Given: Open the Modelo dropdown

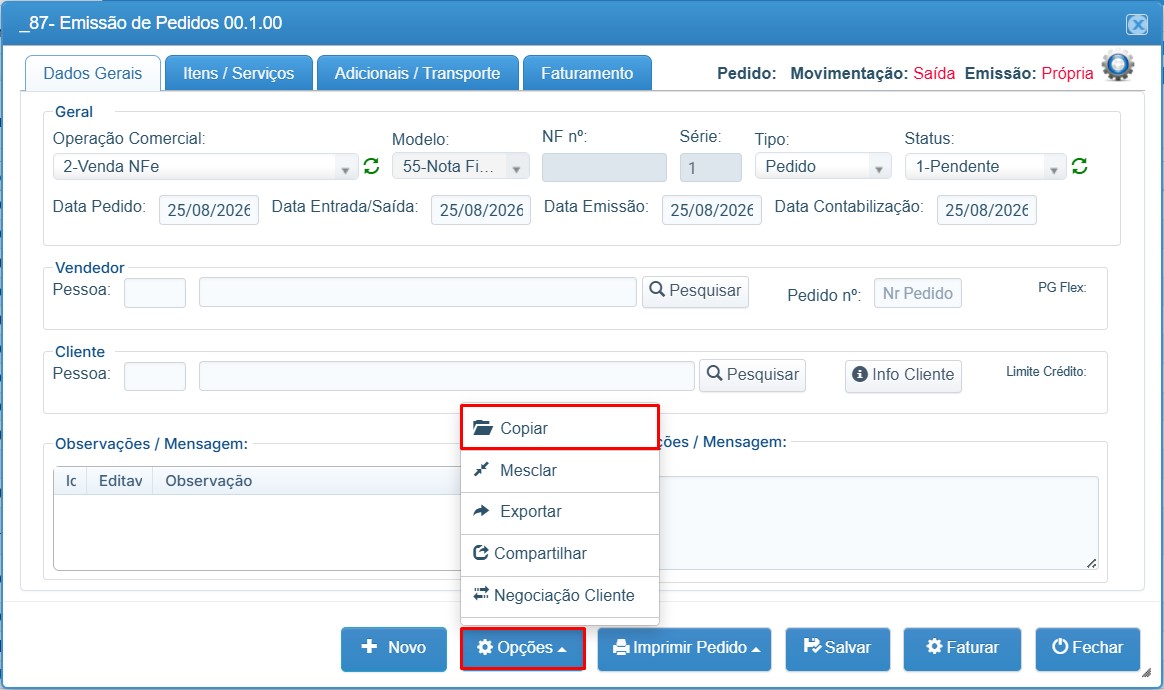Looking at the screenshot, I should pyautogui.click(x=461, y=166).
